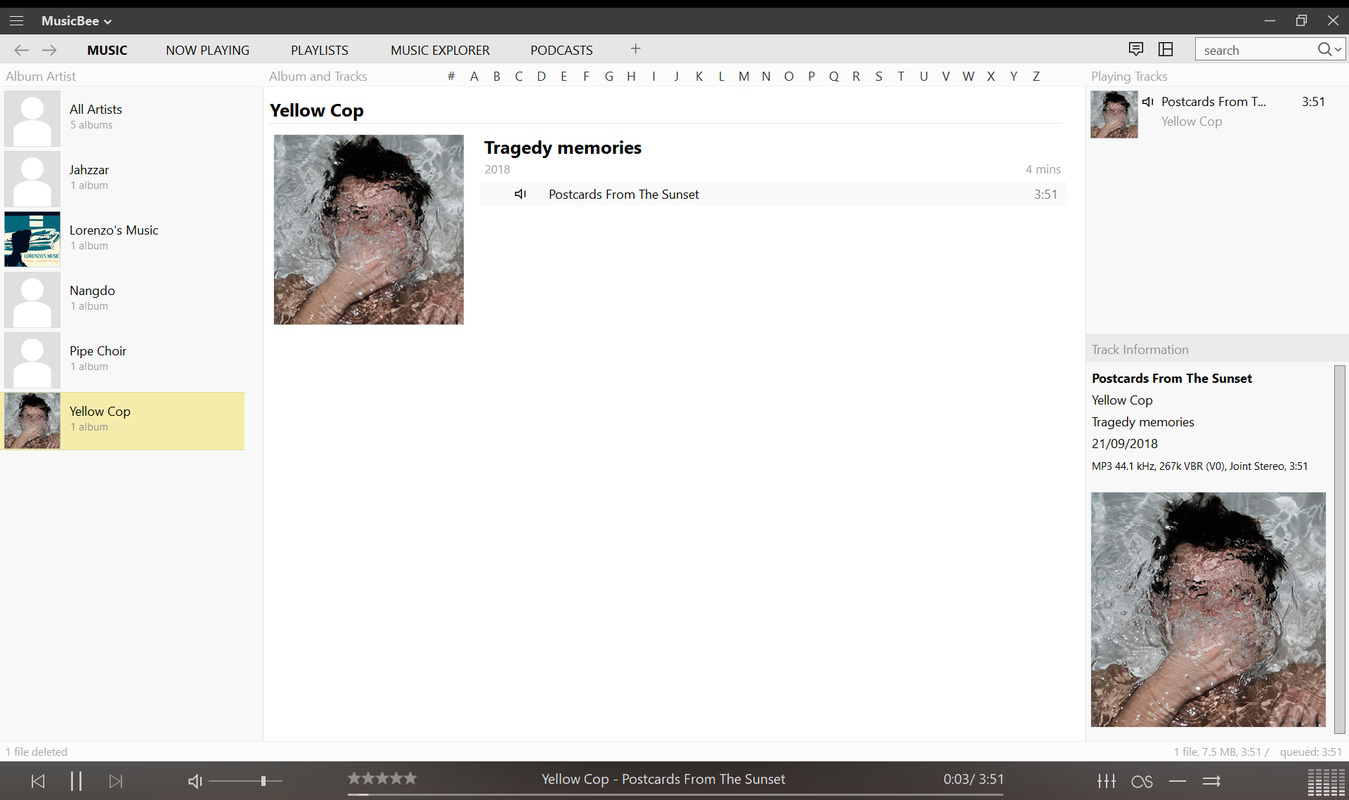Click the Track Information panel scrollbar
This screenshot has height=800, width=1349.
coord(1340,549)
